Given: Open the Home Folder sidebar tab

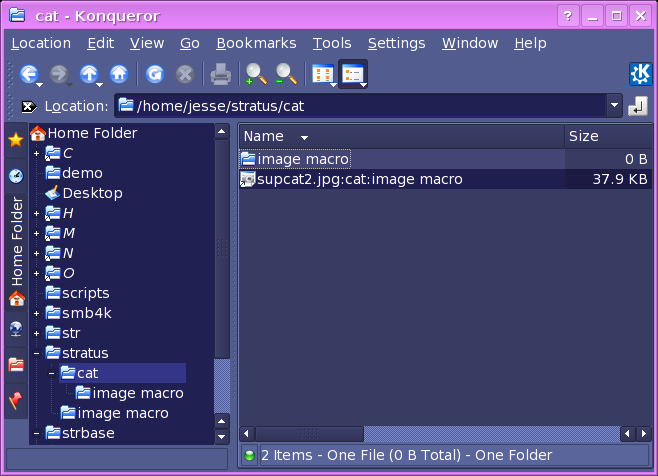Looking at the screenshot, I should tap(16, 251).
